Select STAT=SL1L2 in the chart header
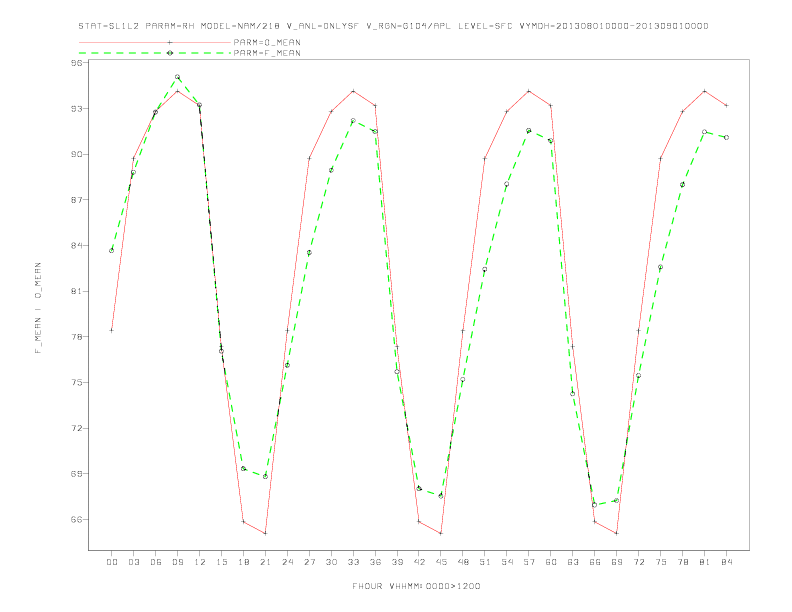 [x=109, y=26]
